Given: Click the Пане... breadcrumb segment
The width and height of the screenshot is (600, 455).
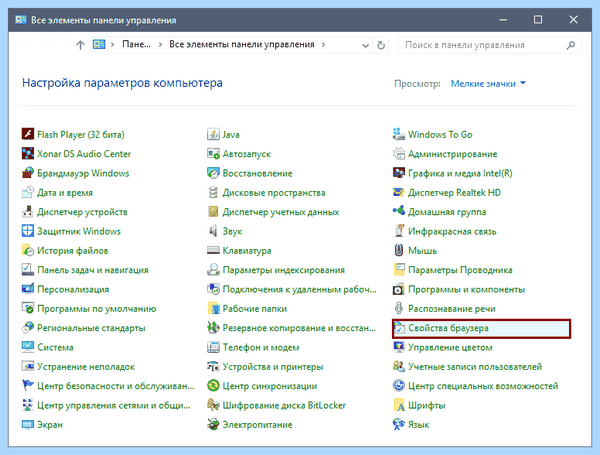Looking at the screenshot, I should [x=136, y=44].
